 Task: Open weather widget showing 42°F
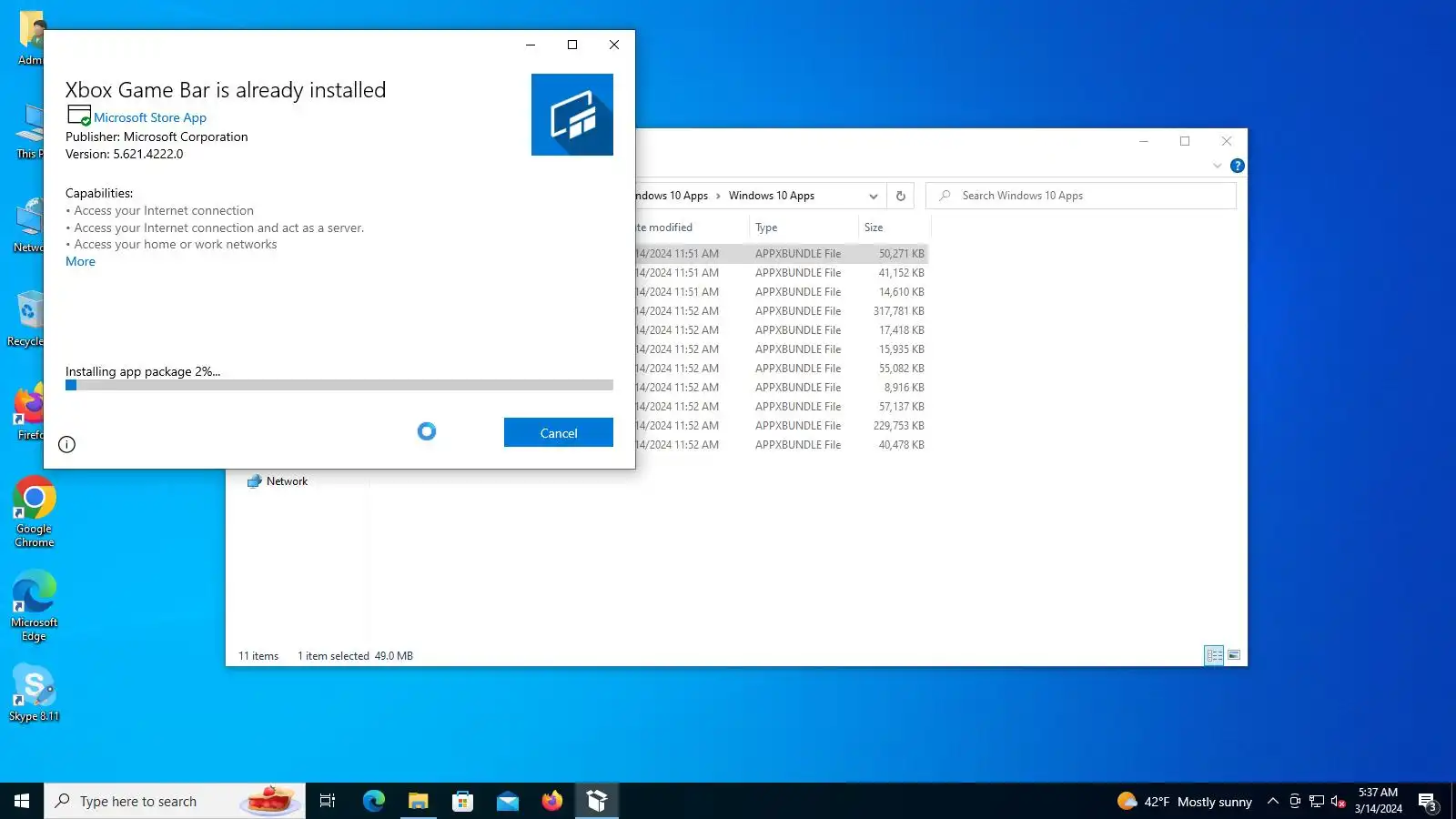coord(1185,802)
